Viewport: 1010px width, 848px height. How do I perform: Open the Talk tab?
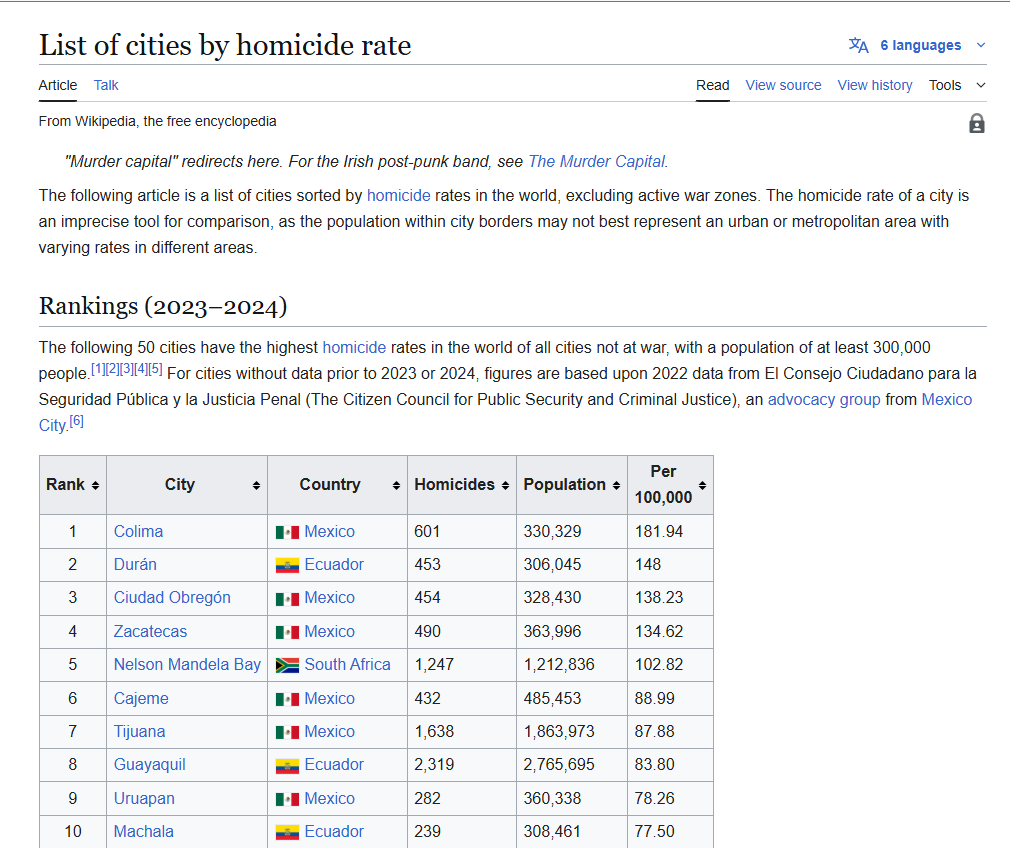pyautogui.click(x=106, y=85)
